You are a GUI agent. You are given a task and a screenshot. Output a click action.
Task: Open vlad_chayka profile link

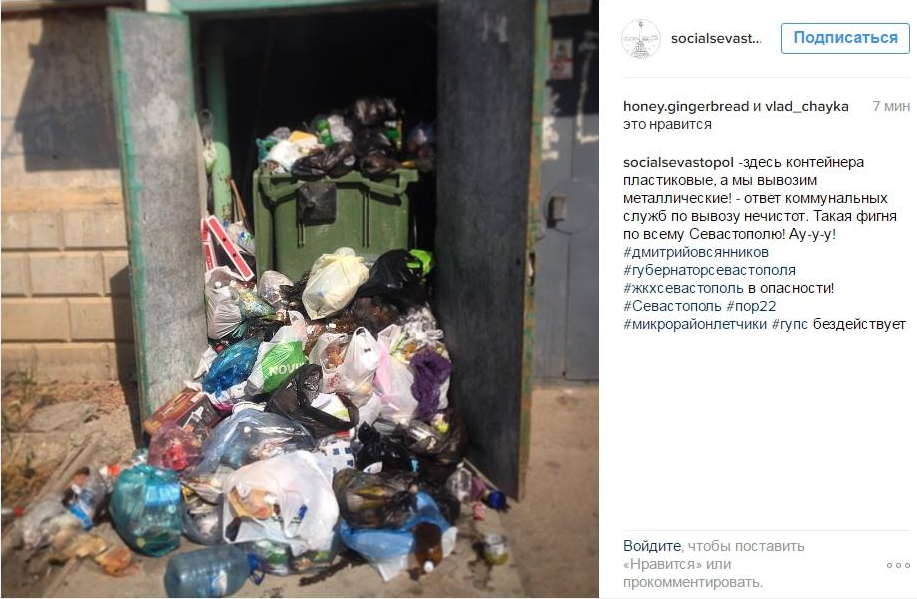pos(806,106)
